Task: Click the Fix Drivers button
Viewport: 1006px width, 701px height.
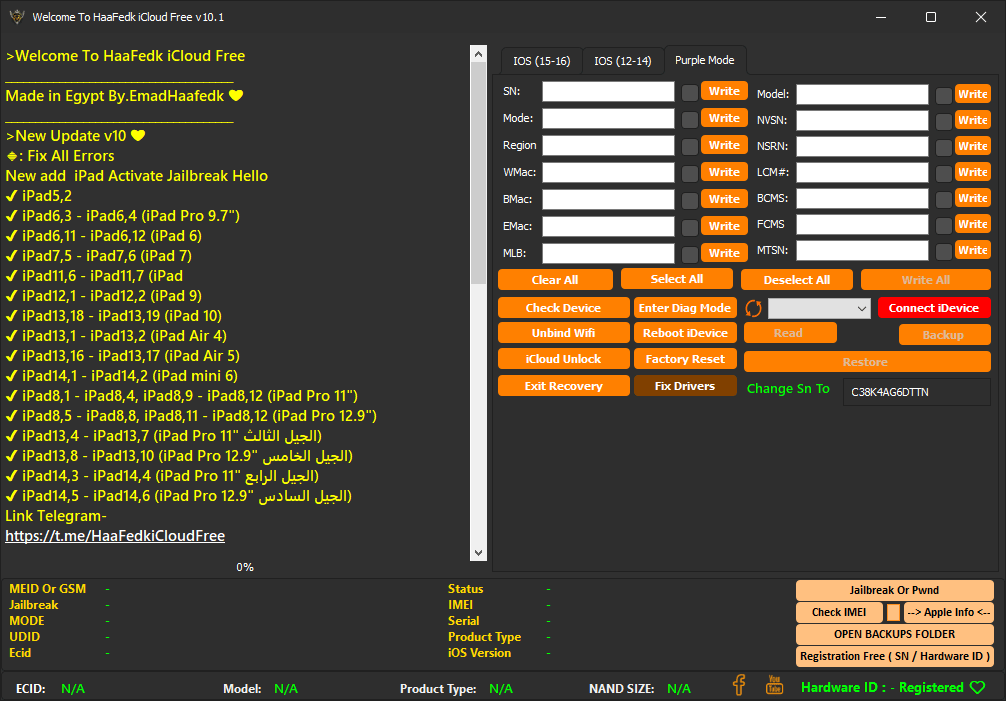Action: pyautogui.click(x=685, y=386)
